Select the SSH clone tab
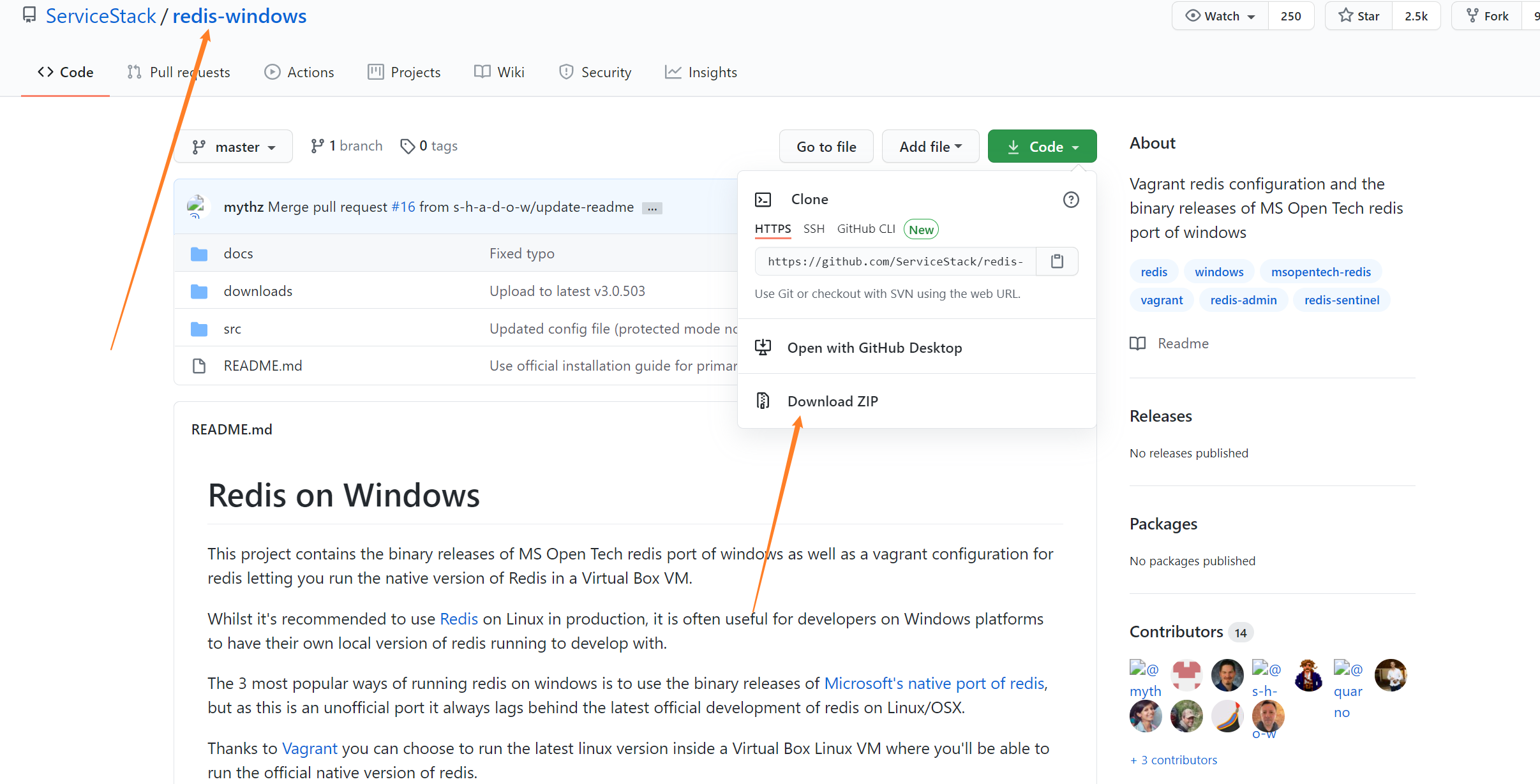This screenshot has width=1540, height=784. 814,229
